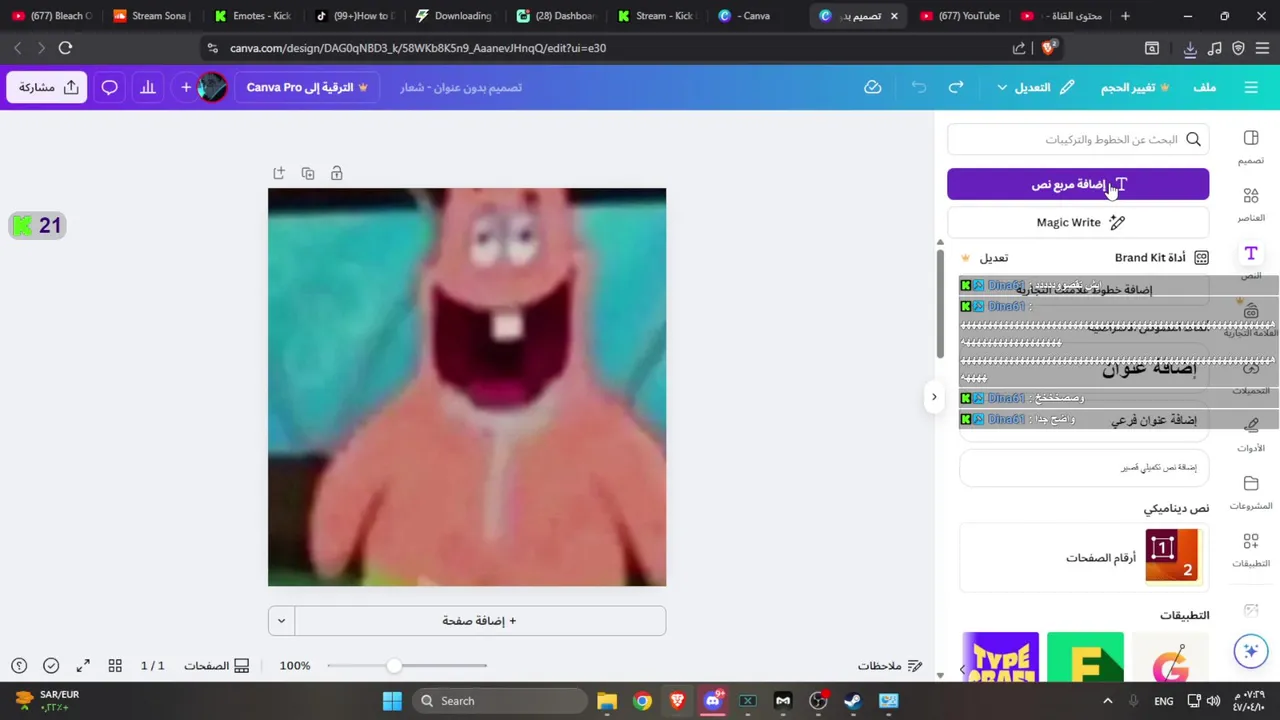Click the 100% zoom level value
The width and height of the screenshot is (1280, 720).
coord(295,666)
